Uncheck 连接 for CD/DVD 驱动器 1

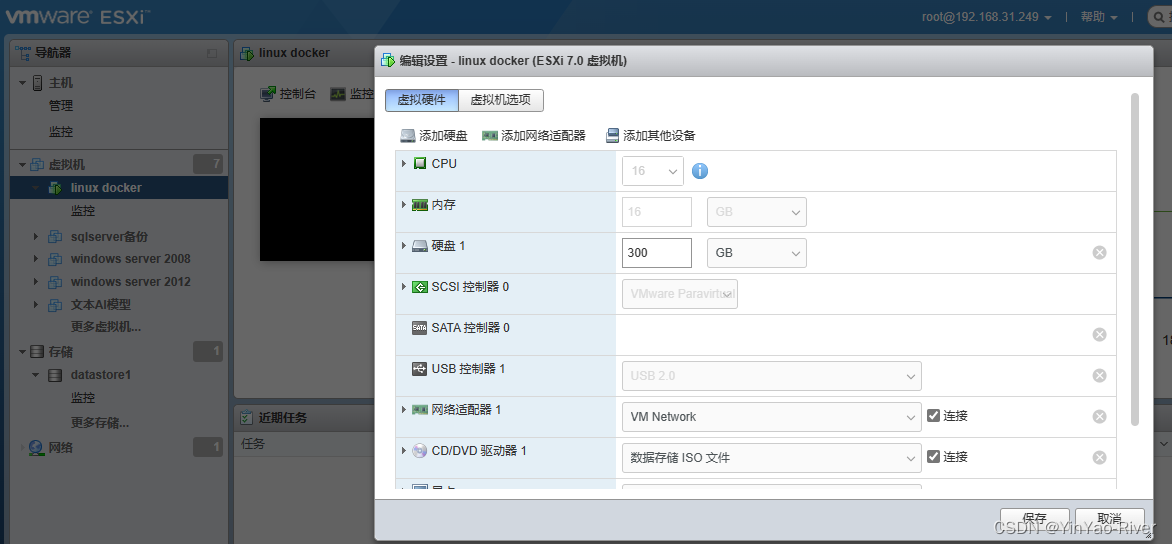933,457
